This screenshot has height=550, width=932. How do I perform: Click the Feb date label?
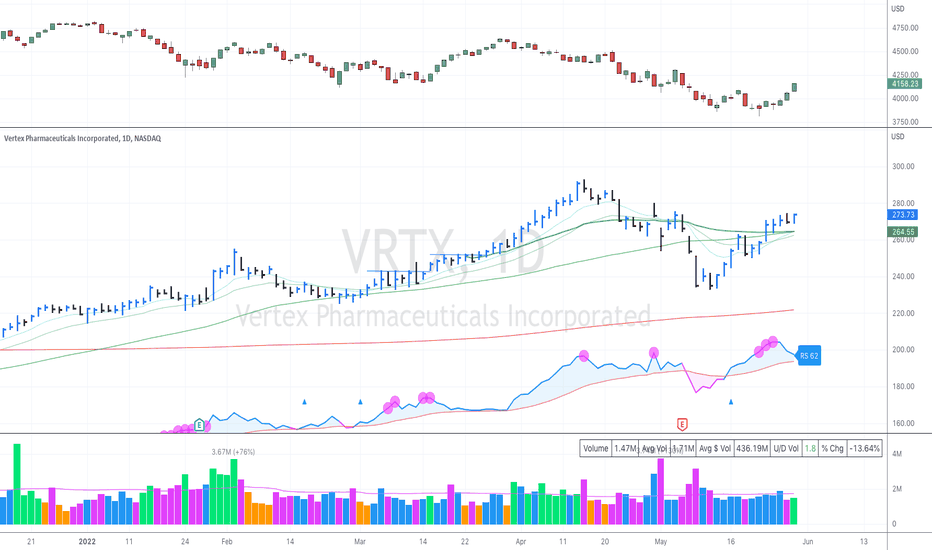pos(226,542)
